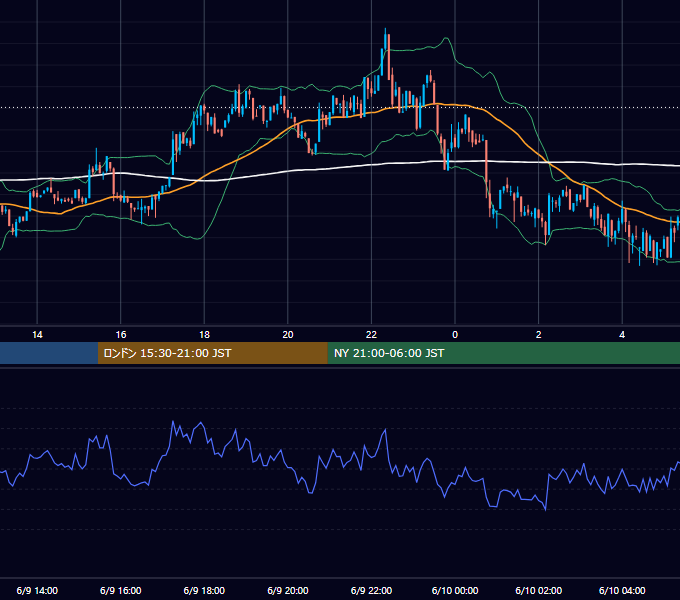This screenshot has width=680, height=600.
Task: Click the 20 hour axis label
Action: tap(288, 335)
